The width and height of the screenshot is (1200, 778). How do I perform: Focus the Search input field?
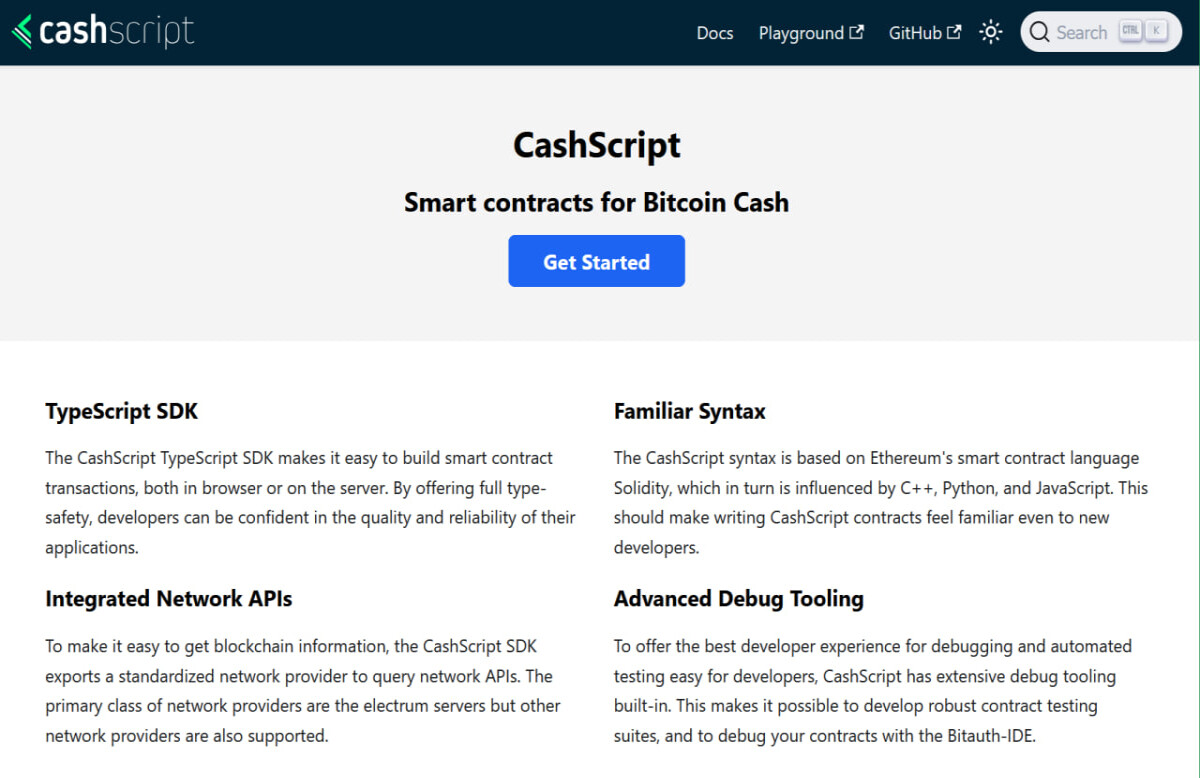point(1100,32)
